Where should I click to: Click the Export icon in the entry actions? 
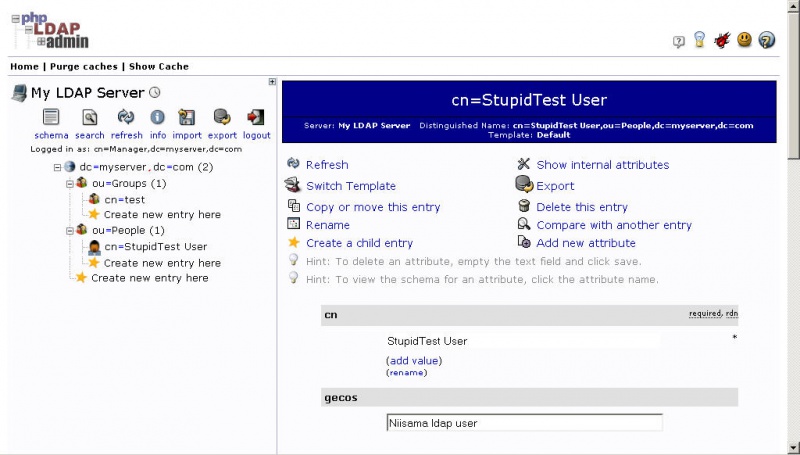(524, 184)
